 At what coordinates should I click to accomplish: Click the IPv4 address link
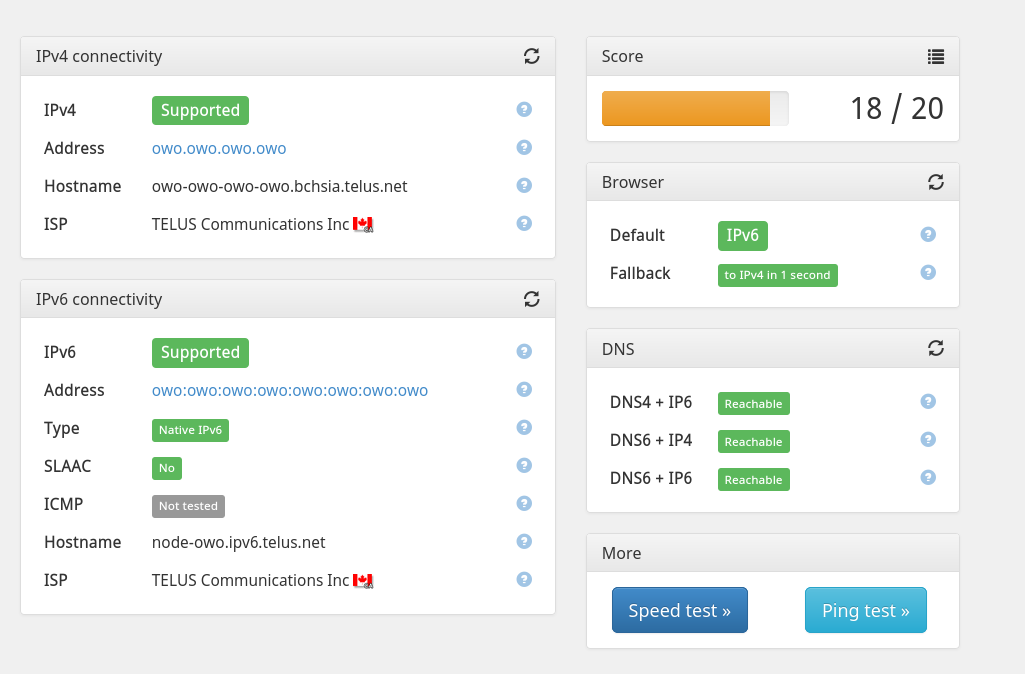pos(219,148)
